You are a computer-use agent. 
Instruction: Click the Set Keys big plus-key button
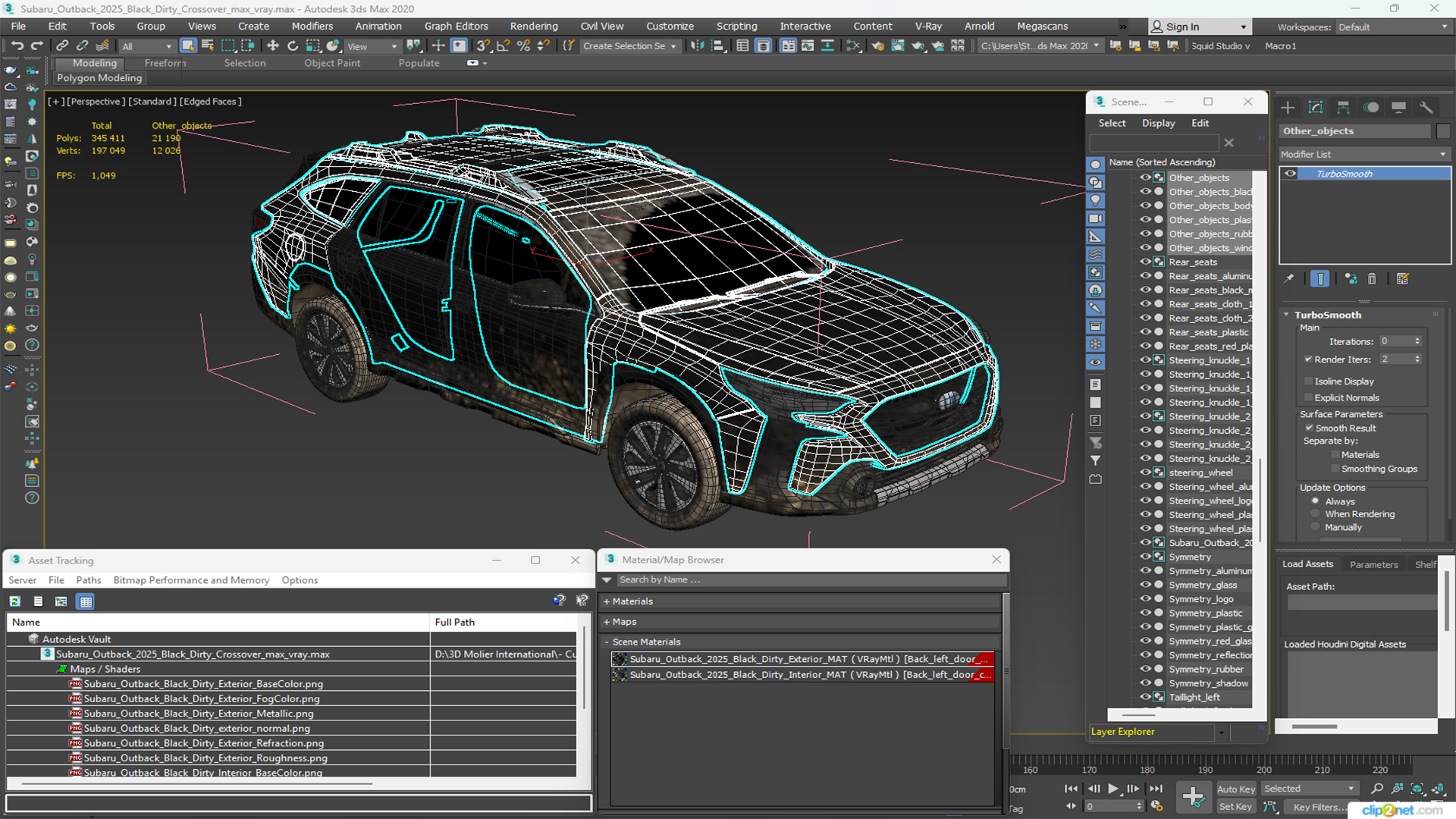click(1193, 797)
